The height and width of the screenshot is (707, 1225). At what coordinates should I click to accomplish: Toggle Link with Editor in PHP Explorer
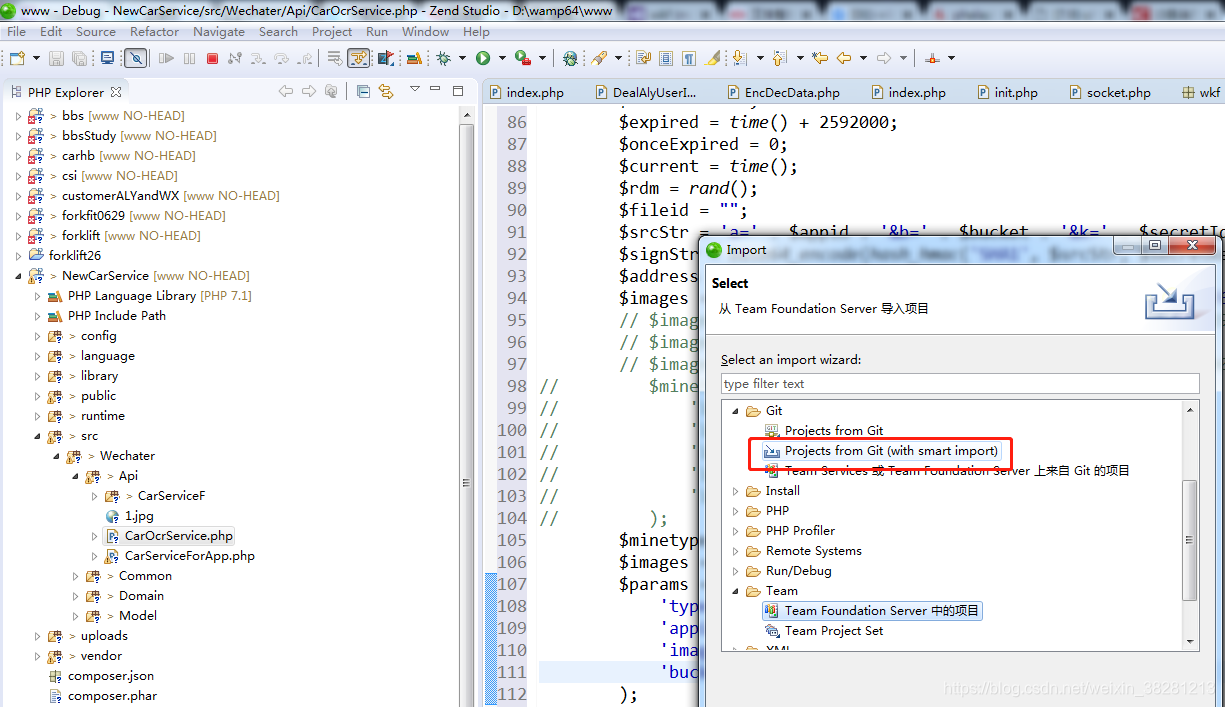tap(385, 91)
